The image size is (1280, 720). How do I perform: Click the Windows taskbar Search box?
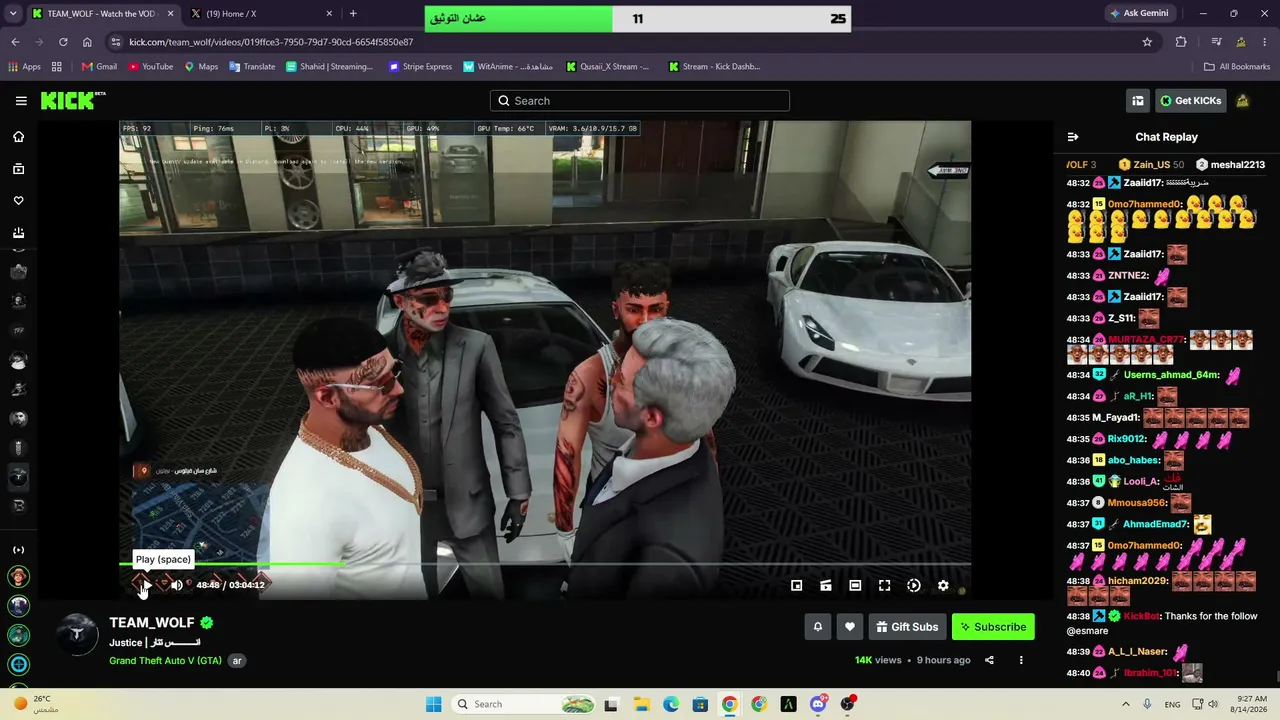pyautogui.click(x=524, y=704)
